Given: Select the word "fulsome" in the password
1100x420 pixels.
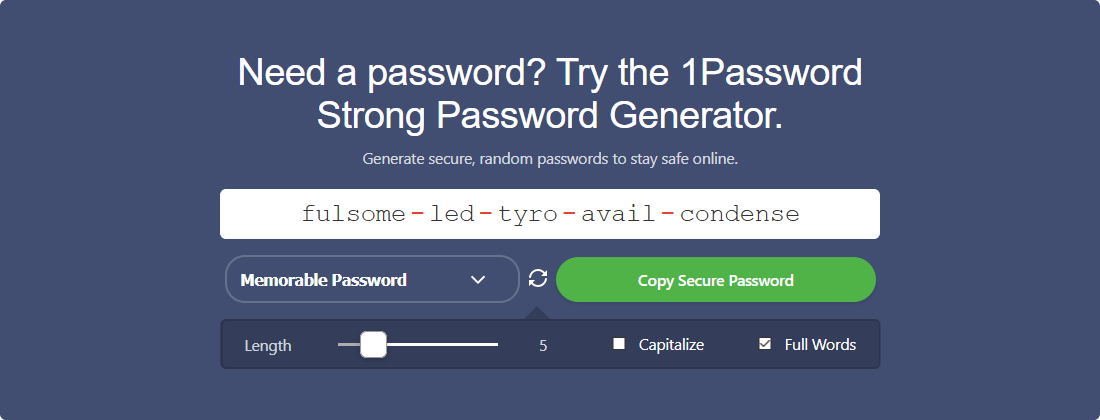Looking at the screenshot, I should pos(354,214).
